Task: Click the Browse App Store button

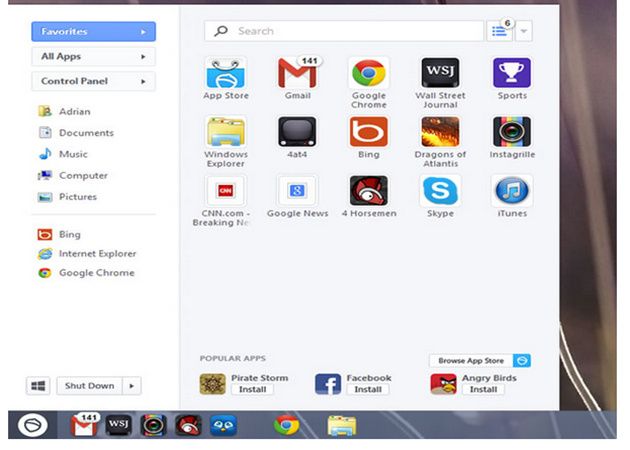Action: coord(469,360)
